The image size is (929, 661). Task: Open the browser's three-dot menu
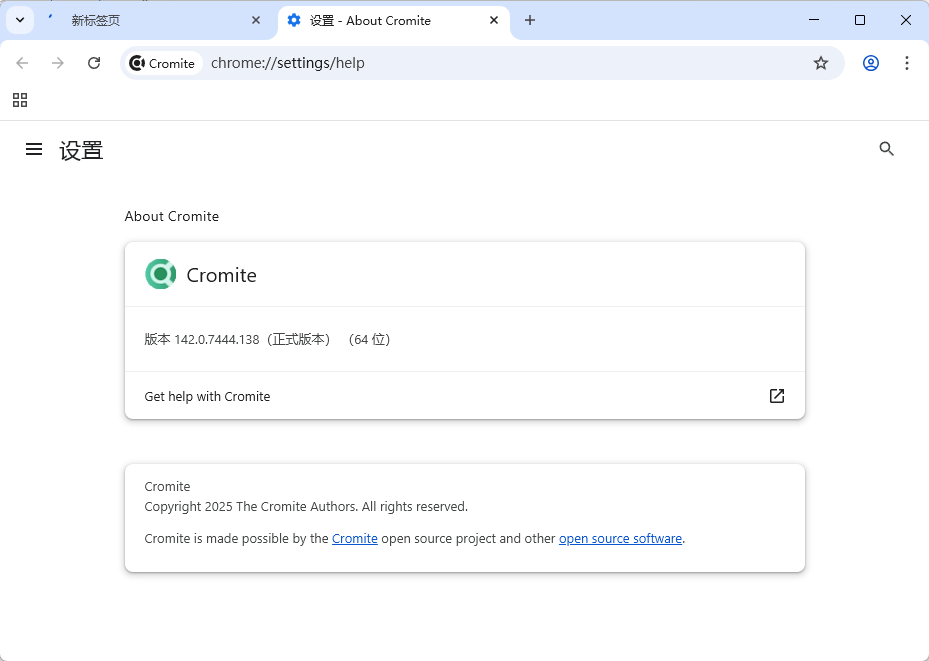pyautogui.click(x=906, y=63)
